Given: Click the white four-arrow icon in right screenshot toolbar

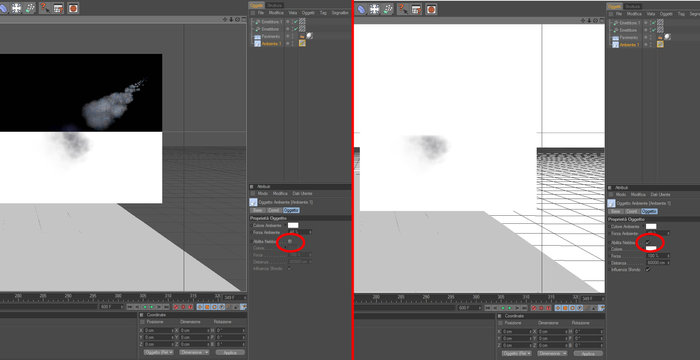Looking at the screenshot, I should (375, 9).
